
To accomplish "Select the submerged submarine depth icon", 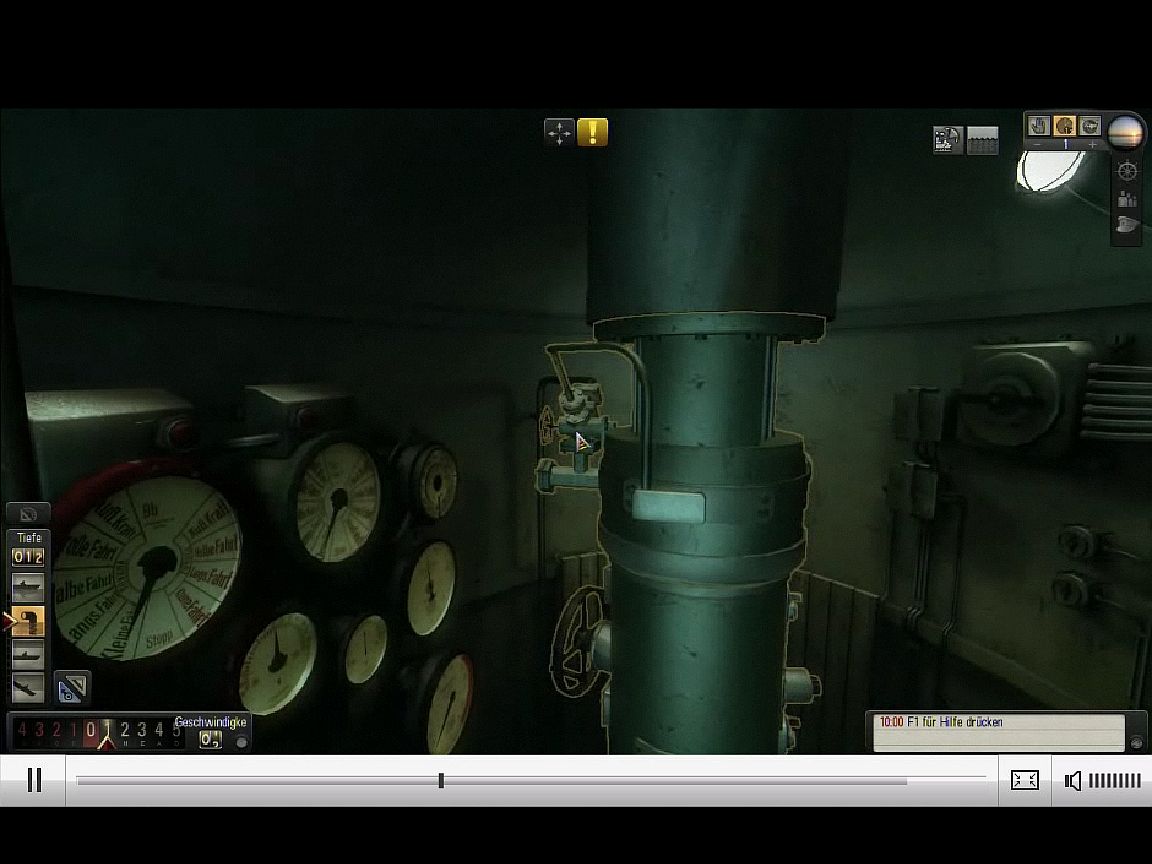I will pos(28,654).
